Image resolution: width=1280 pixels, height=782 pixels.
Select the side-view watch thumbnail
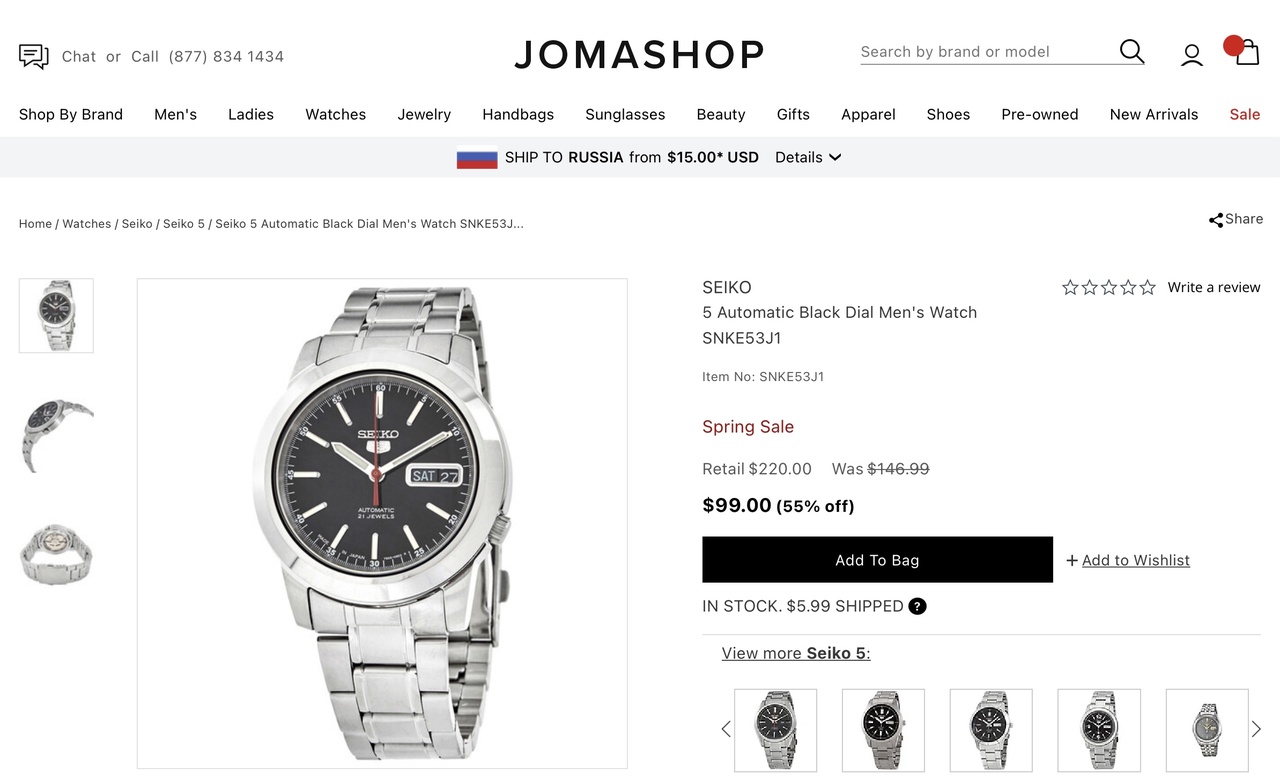(x=56, y=435)
